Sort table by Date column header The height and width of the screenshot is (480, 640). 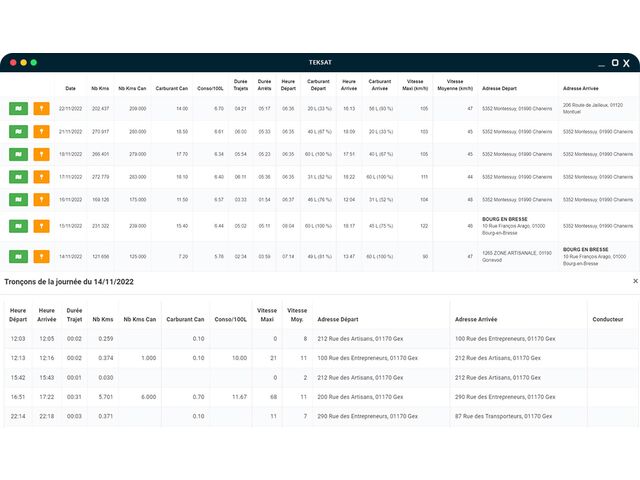[x=70, y=88]
